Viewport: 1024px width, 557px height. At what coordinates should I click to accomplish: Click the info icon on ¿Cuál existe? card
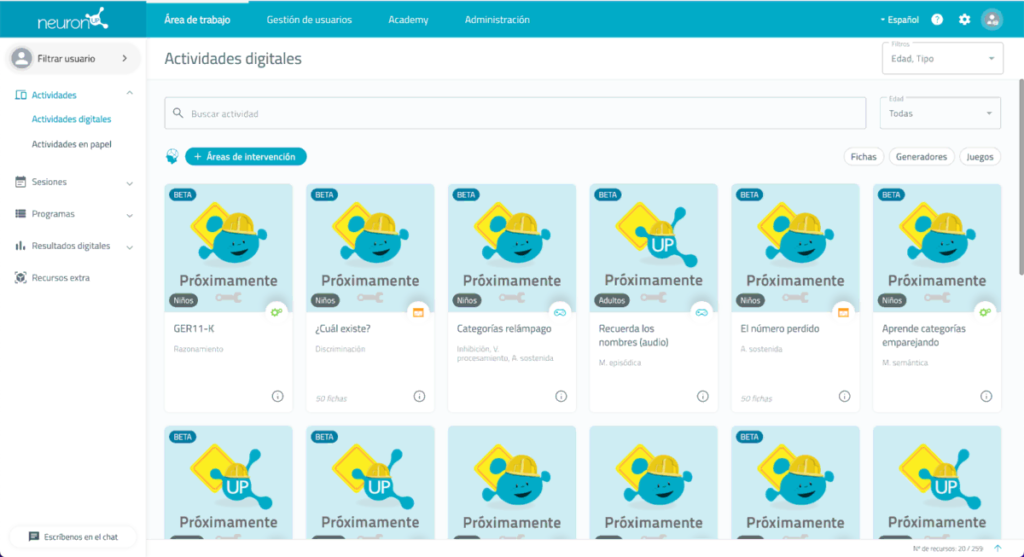(420, 396)
